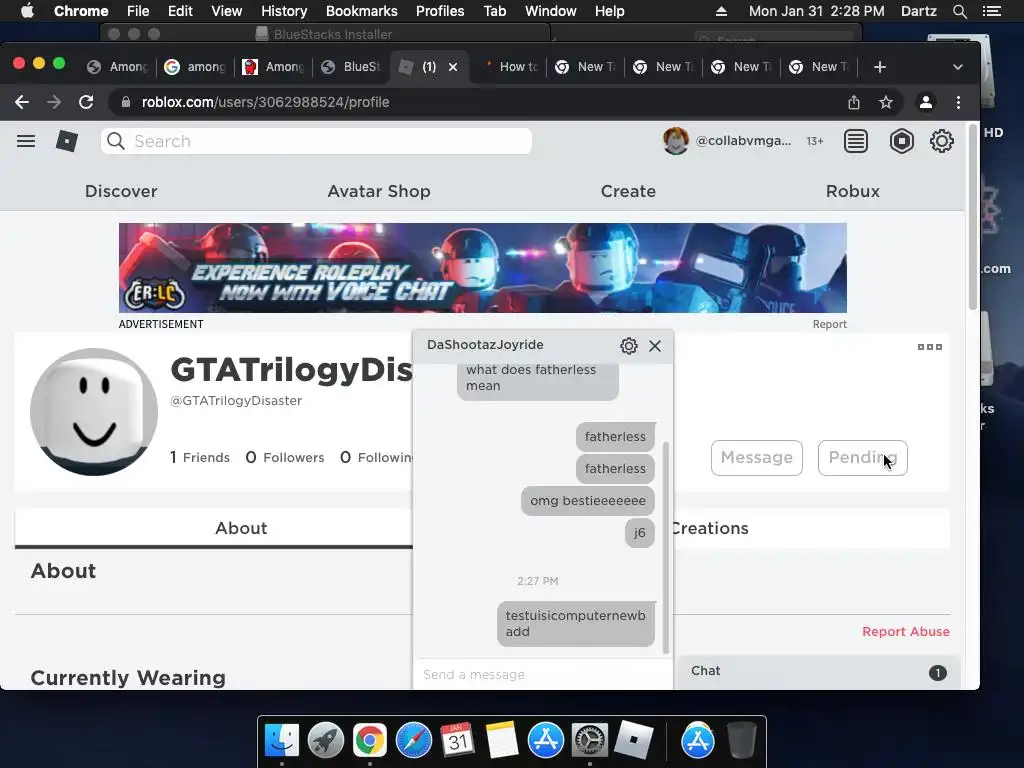Close the DaShootazJoyride chat window

[655, 345]
